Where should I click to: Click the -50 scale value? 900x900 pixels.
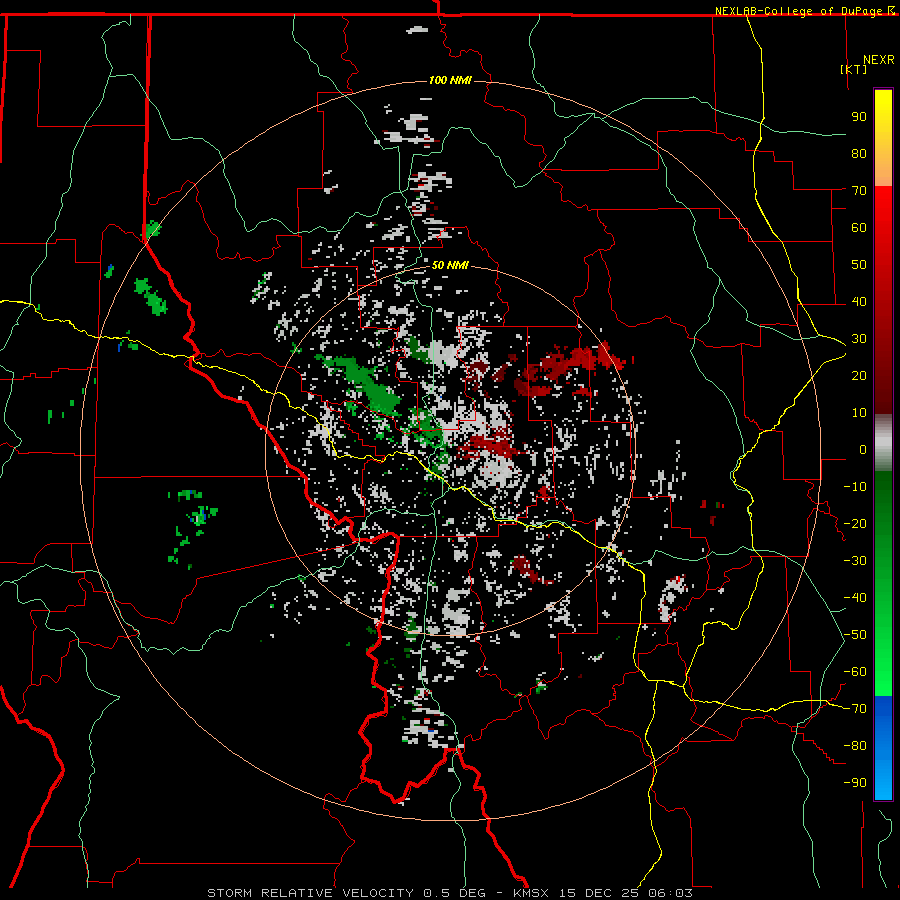855,635
